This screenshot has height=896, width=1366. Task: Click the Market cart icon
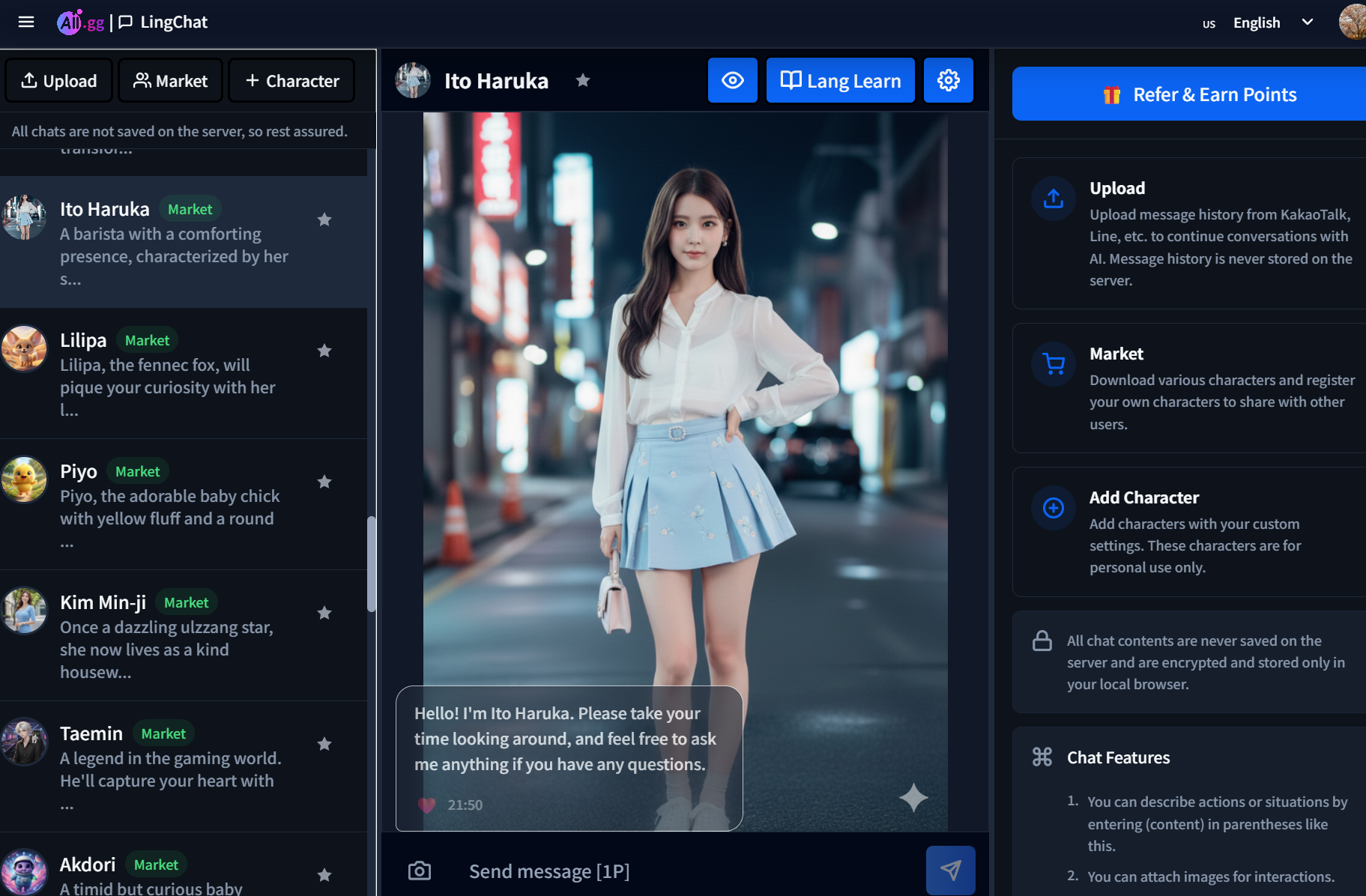1054,364
